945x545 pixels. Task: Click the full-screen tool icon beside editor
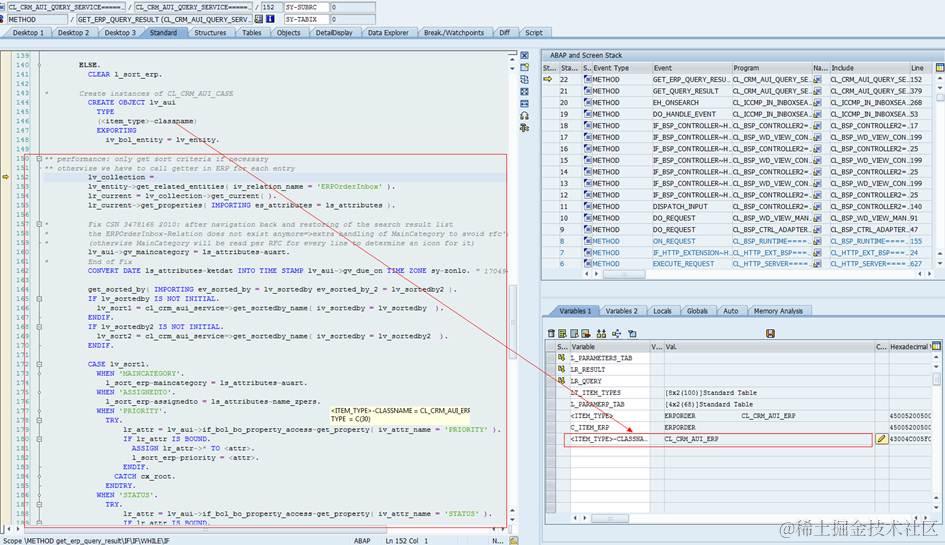coord(524,92)
